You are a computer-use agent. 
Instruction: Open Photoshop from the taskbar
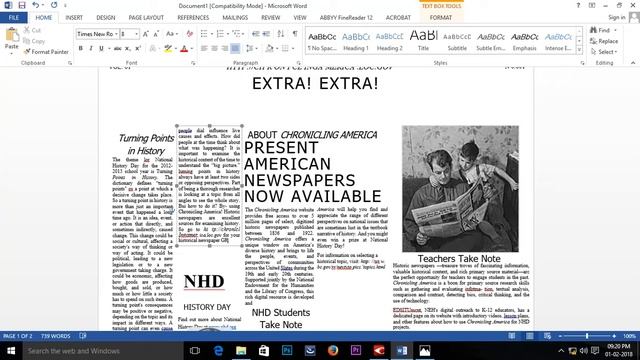[x=287, y=351]
